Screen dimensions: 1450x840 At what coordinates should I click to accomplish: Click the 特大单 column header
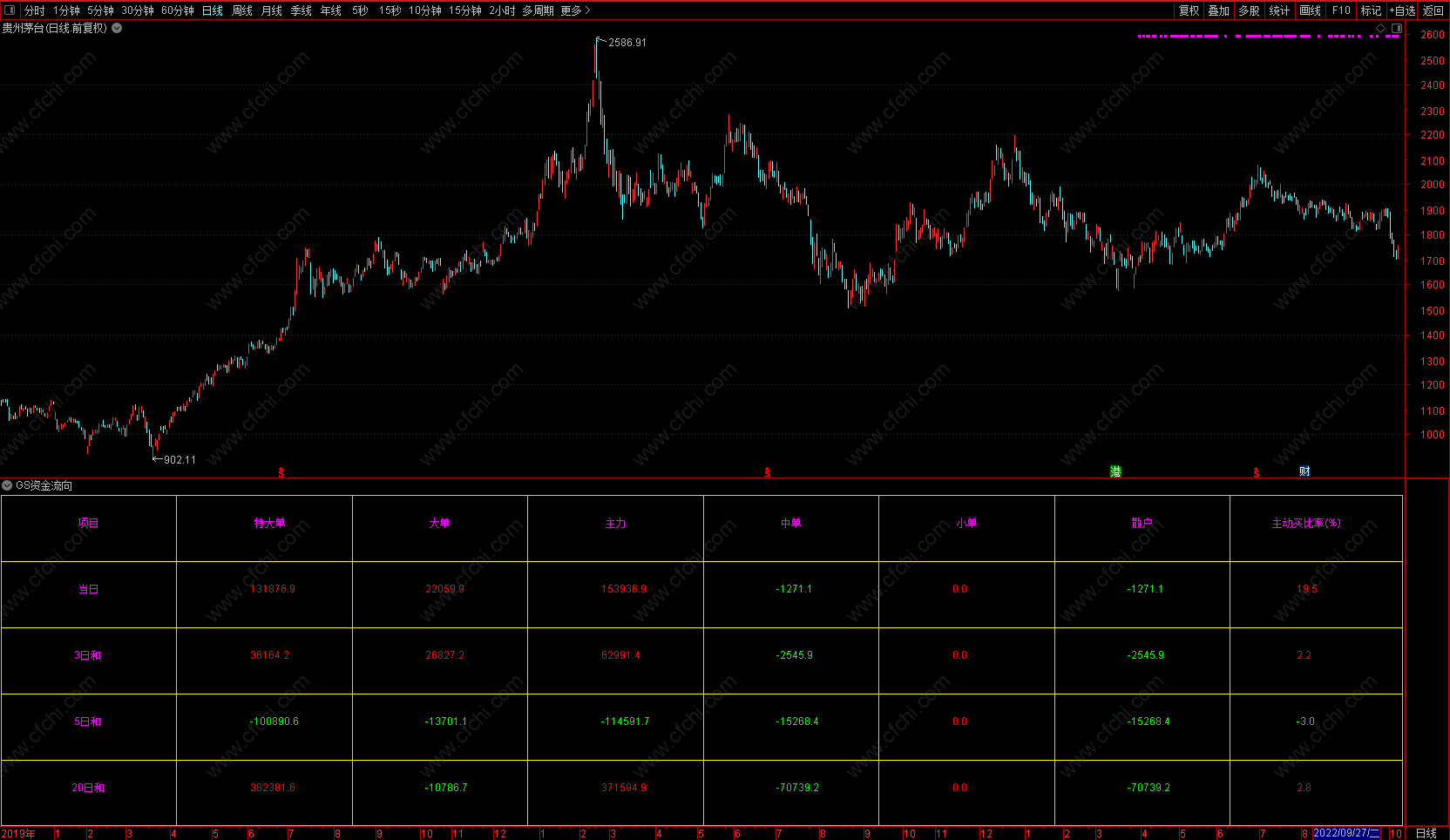click(269, 523)
